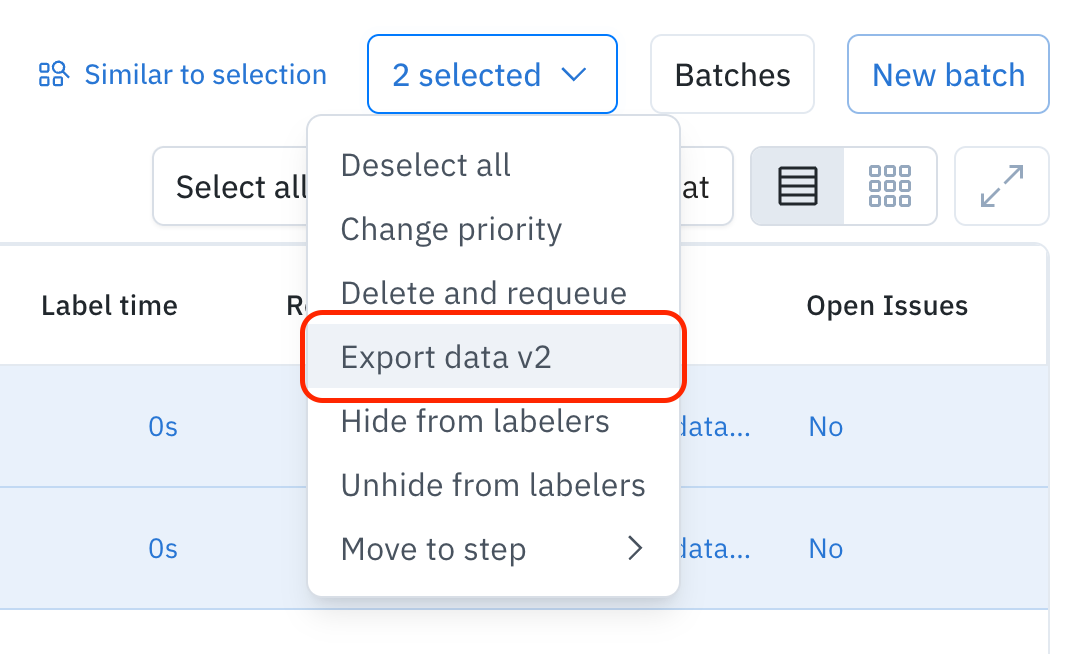1078x654 pixels.
Task: Open the Batches button
Action: [x=732, y=75]
